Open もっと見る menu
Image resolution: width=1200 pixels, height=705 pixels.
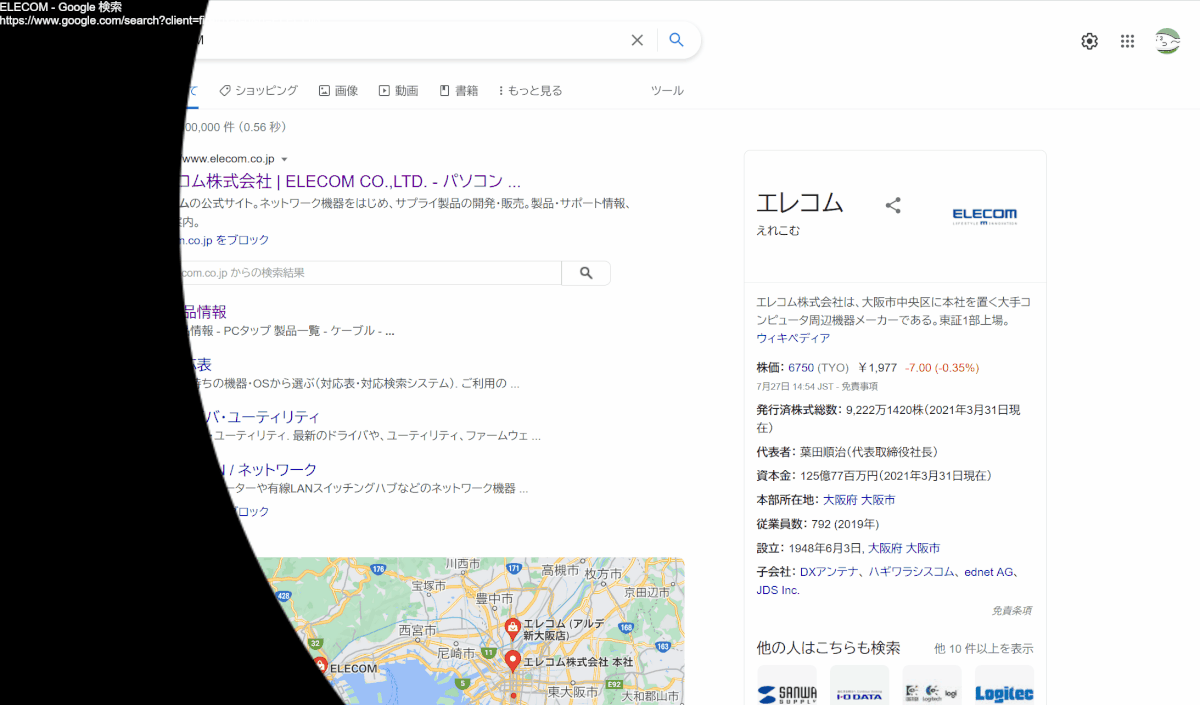pyautogui.click(x=530, y=90)
